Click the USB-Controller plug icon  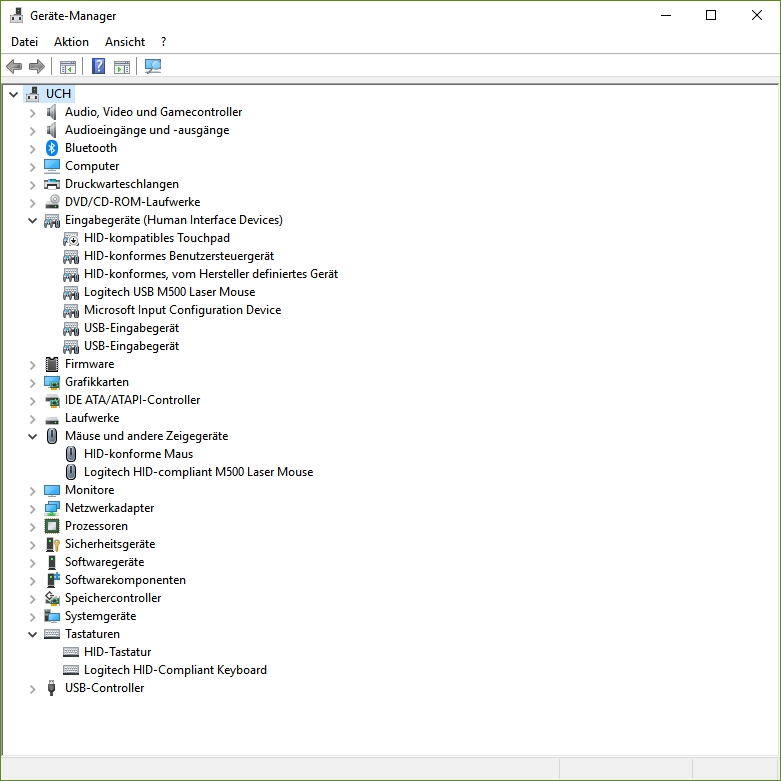point(51,688)
